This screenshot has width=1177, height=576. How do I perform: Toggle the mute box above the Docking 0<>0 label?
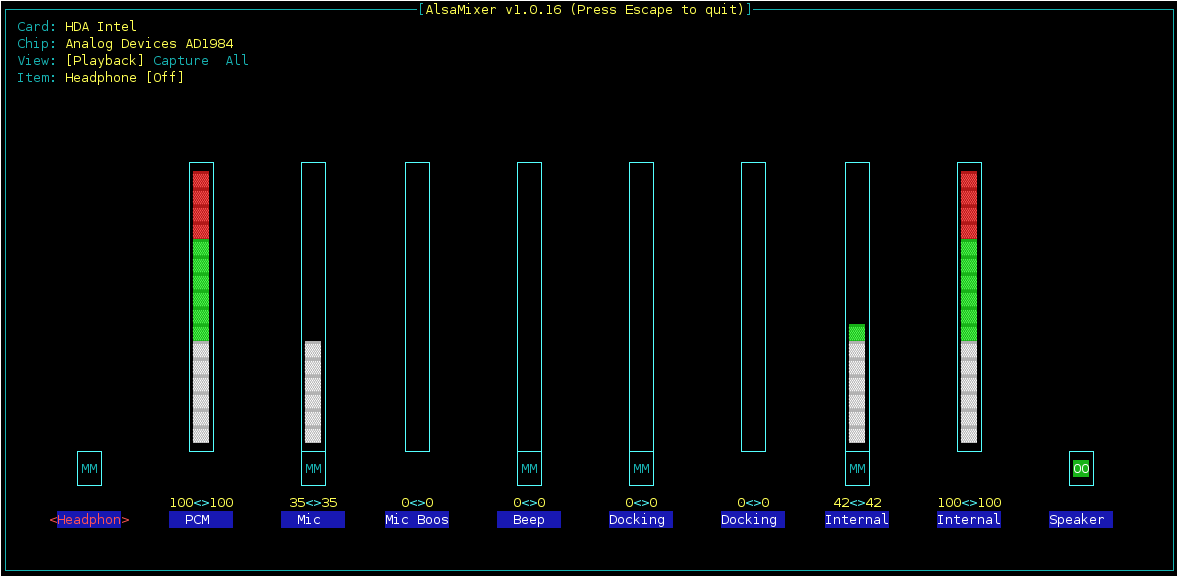tap(641, 469)
